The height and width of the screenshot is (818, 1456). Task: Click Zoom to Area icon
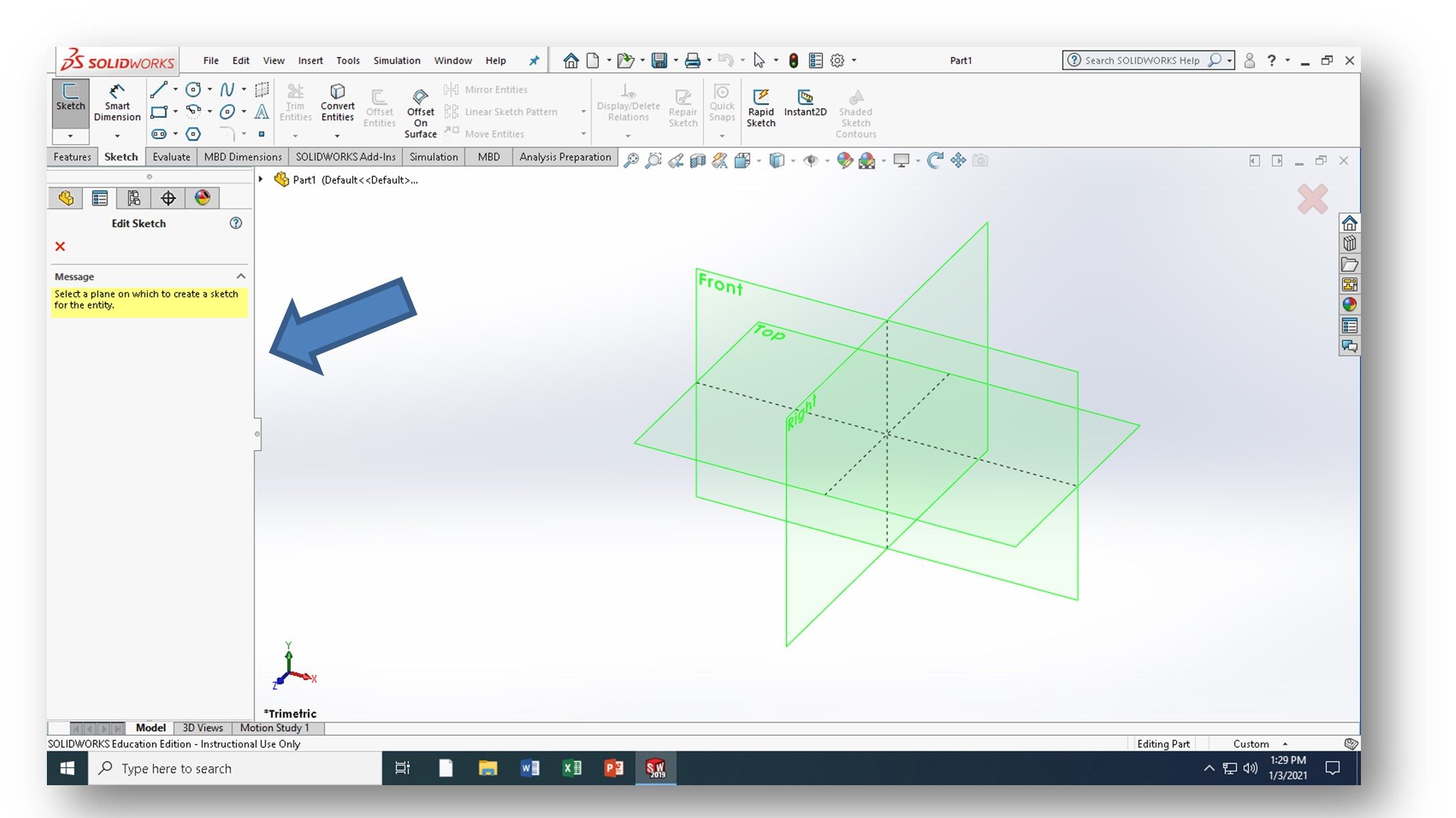(x=653, y=161)
